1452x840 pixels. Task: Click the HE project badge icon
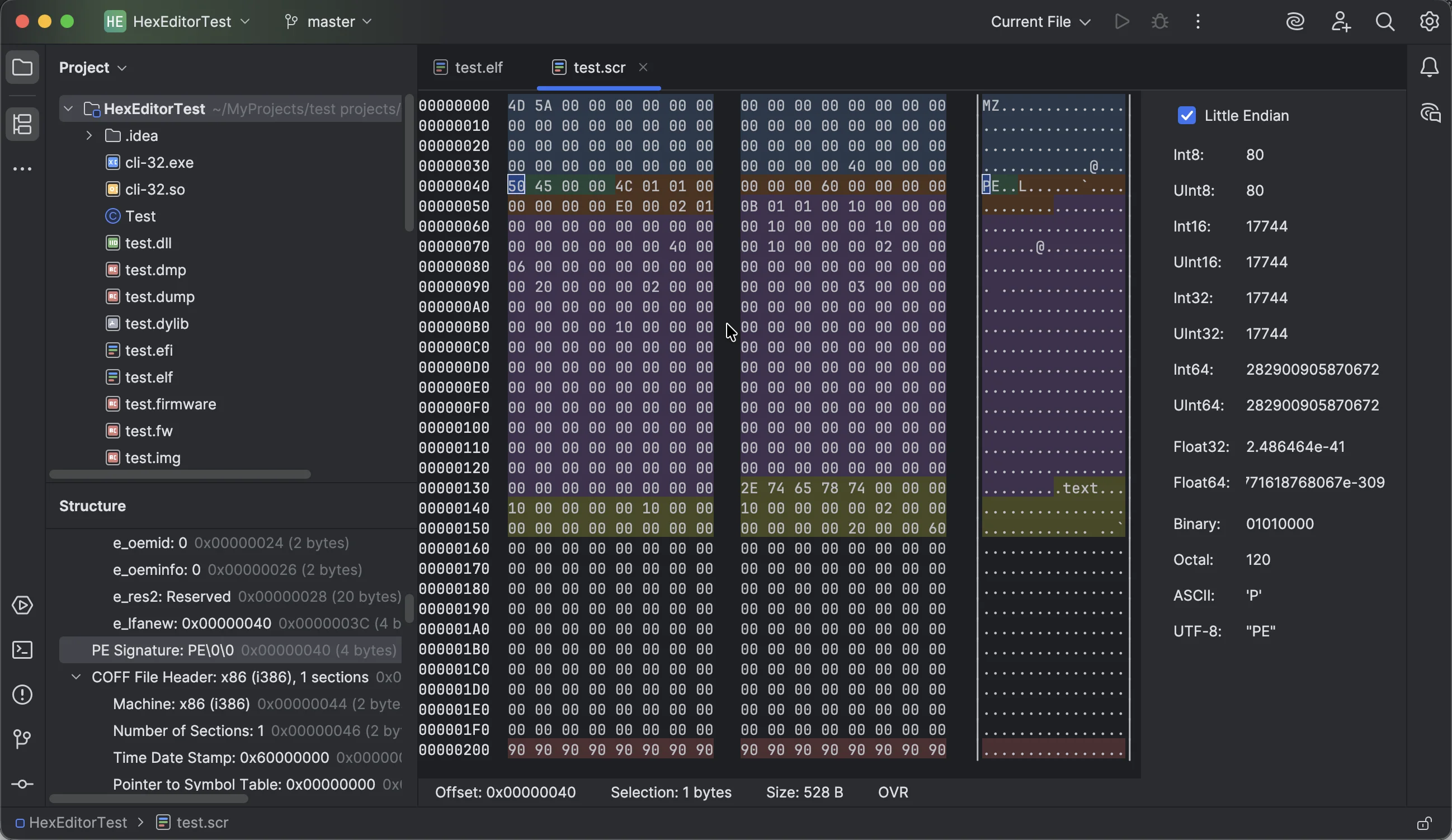[115, 22]
